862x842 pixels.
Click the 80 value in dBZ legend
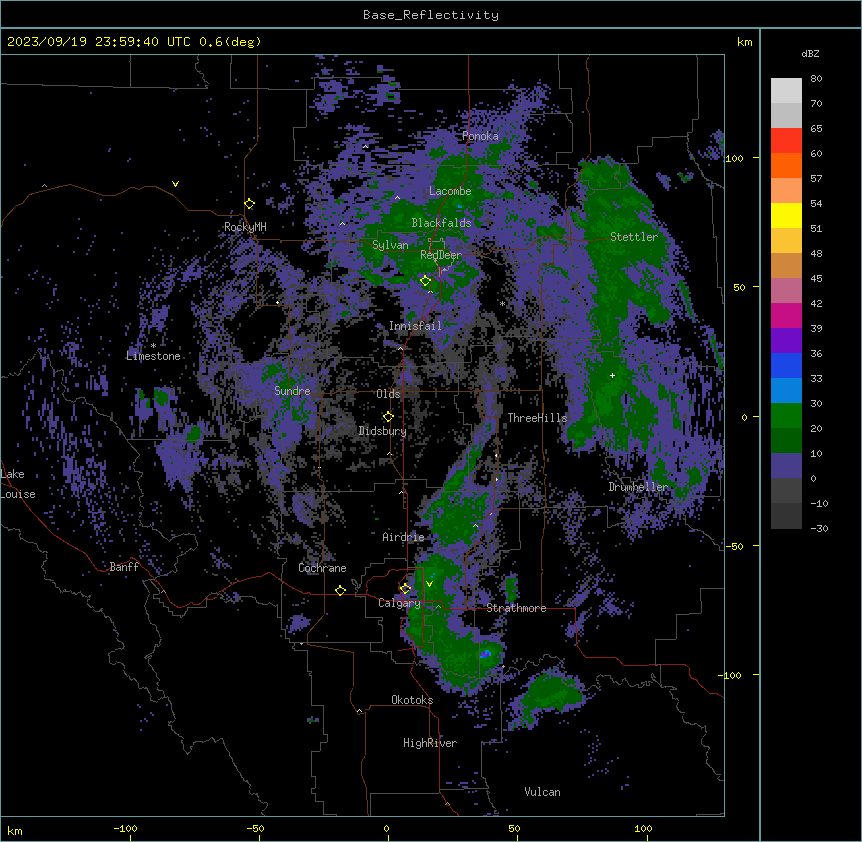[816, 79]
